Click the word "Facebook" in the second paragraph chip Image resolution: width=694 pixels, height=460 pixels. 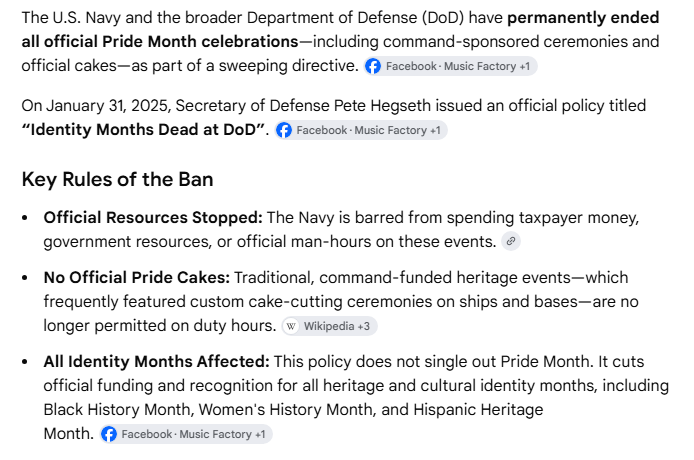322,130
